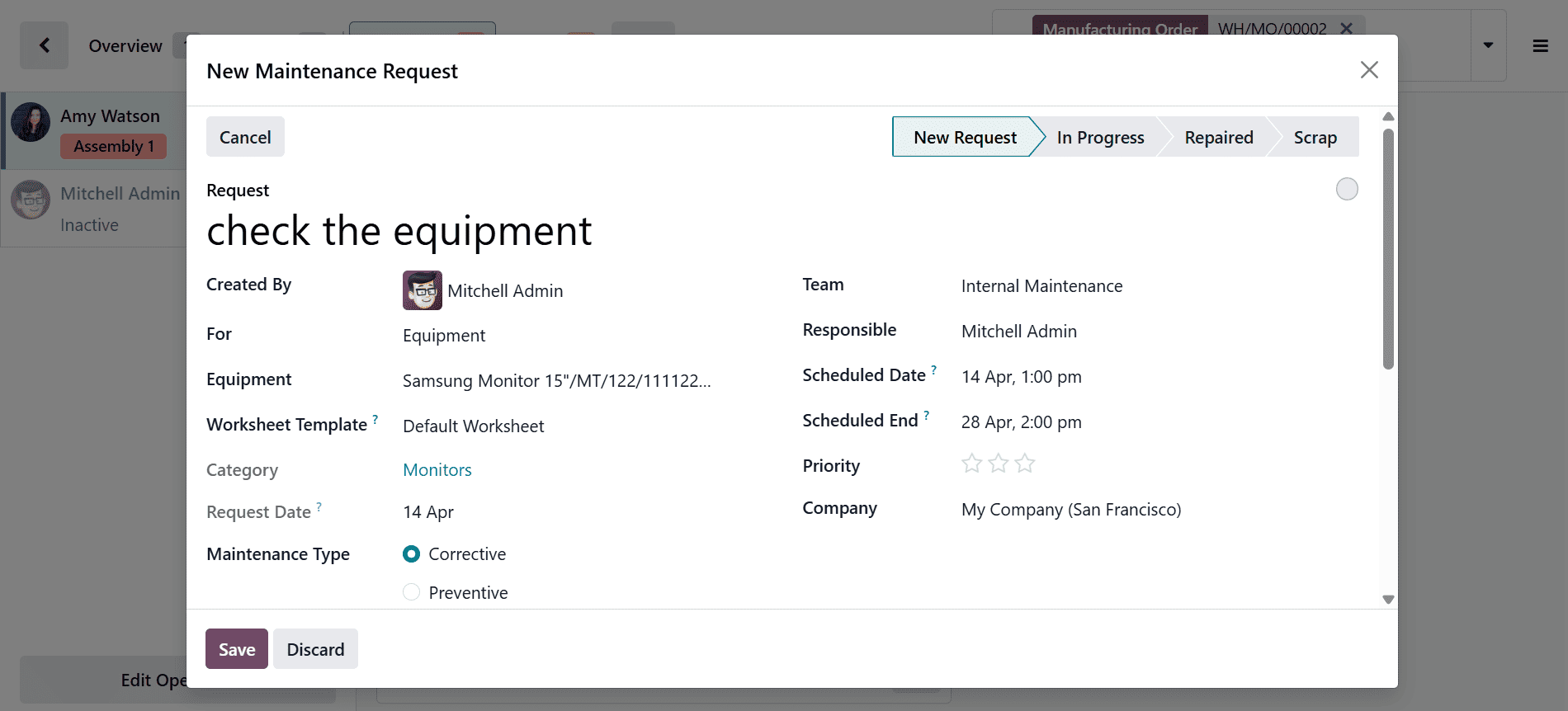Select Mitchell Admin inactive operator in sidebar
1568x711 pixels.
point(94,208)
